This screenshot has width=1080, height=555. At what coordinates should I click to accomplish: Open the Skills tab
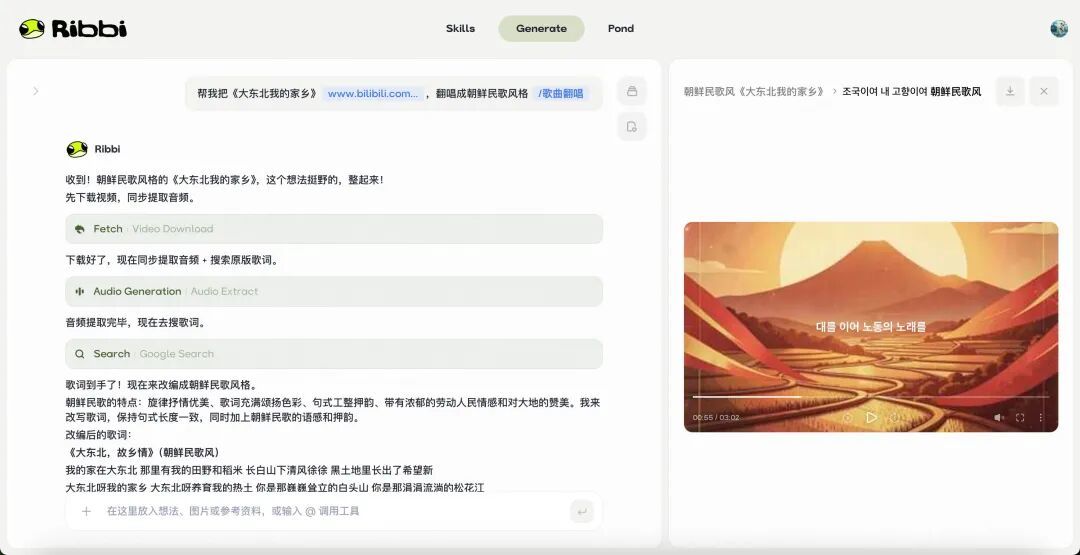pyautogui.click(x=460, y=28)
